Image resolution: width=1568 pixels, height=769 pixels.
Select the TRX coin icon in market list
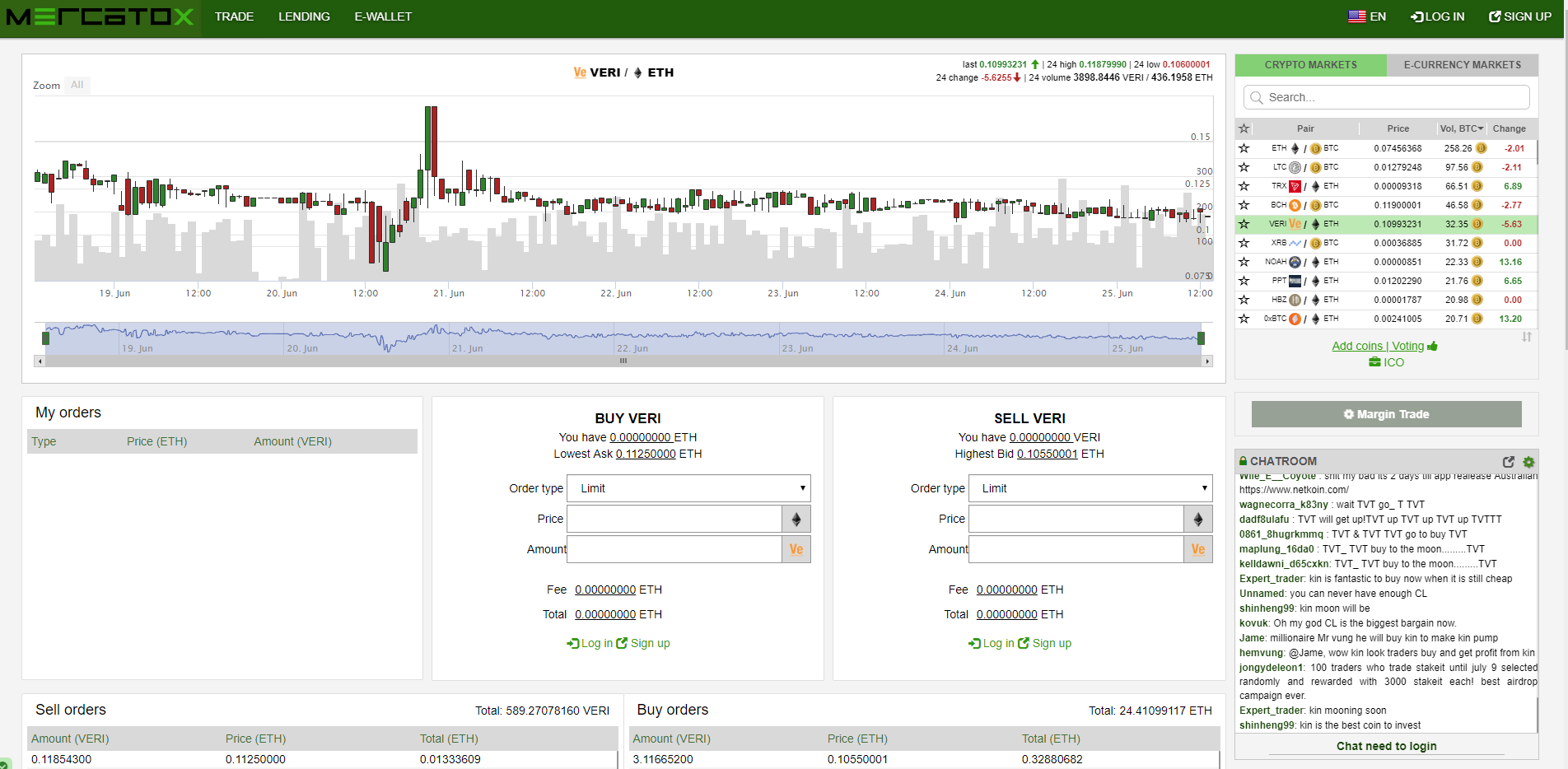point(1295,186)
